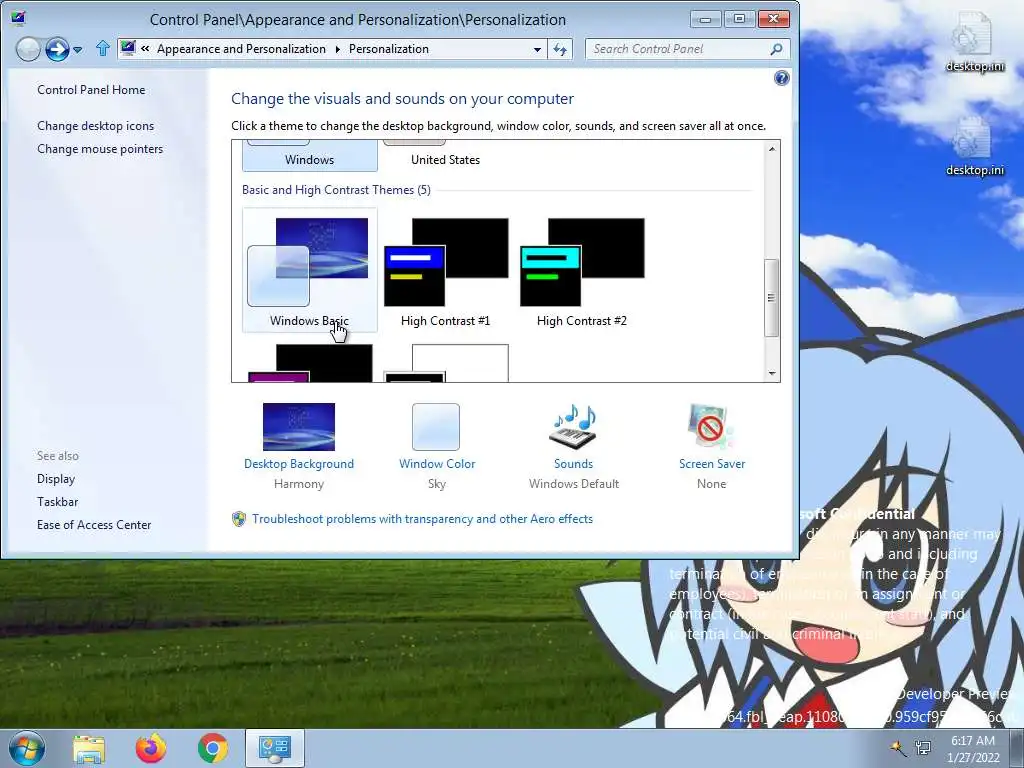Viewport: 1024px width, 768px height.
Task: Select the partially visible white High Contrast theme
Action: coord(445,363)
